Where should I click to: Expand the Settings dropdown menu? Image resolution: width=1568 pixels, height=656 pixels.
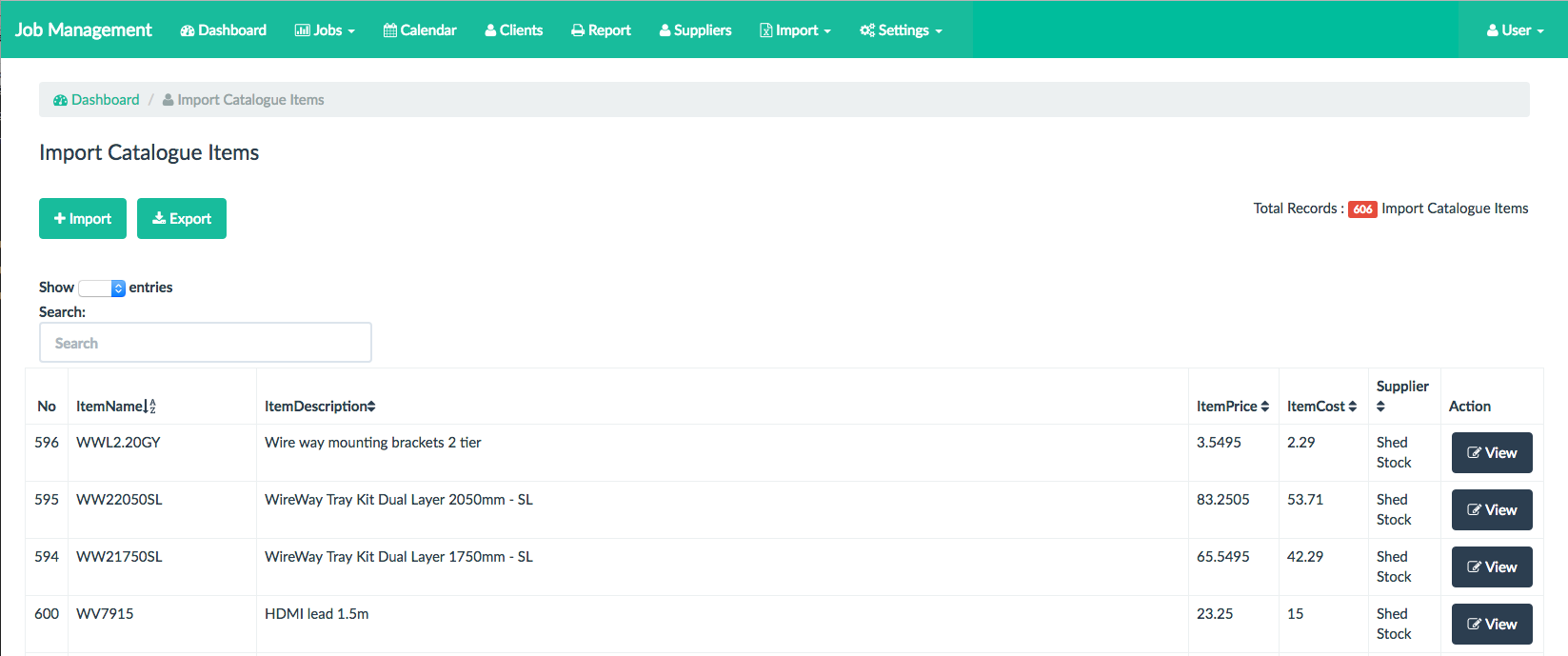pyautogui.click(x=901, y=30)
